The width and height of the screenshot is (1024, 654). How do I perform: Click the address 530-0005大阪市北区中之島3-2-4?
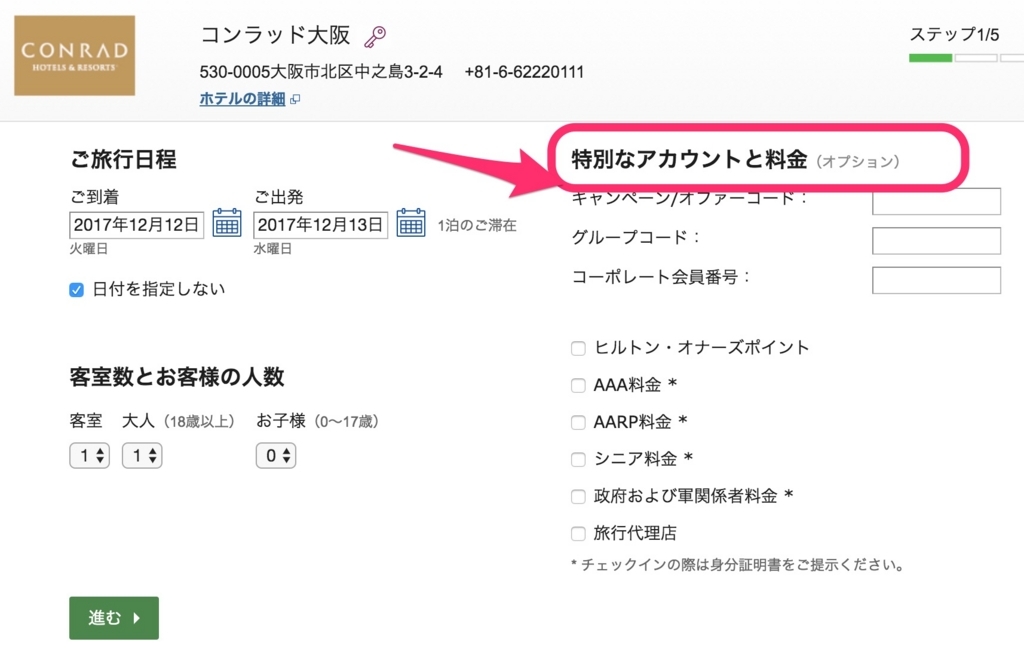pos(321,72)
